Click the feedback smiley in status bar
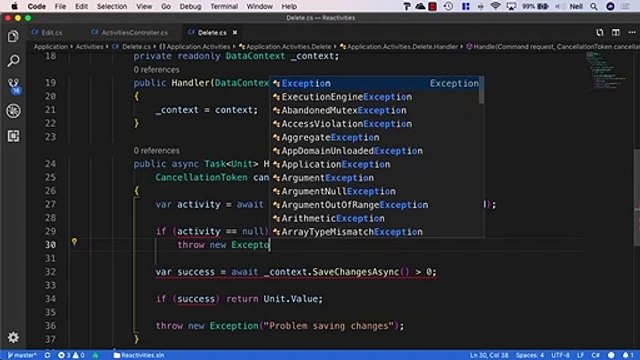The width and height of the screenshot is (640, 360). pyautogui.click(x=611, y=355)
